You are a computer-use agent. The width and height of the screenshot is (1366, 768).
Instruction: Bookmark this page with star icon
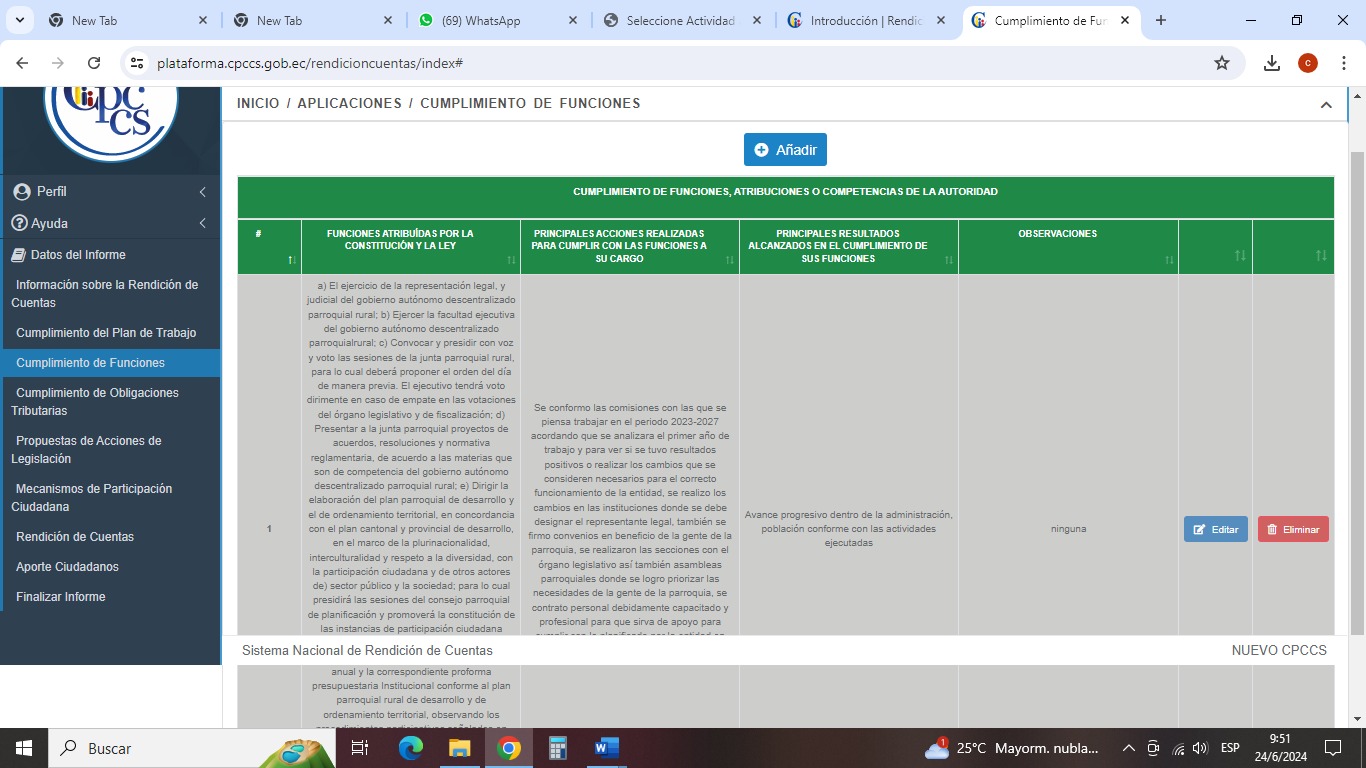1221,63
